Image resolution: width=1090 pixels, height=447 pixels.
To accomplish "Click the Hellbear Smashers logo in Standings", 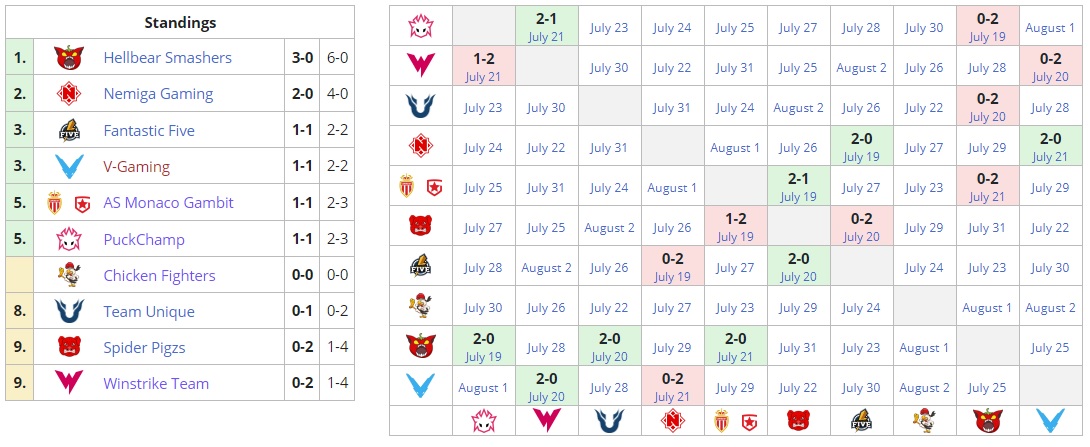I will coord(68,58).
